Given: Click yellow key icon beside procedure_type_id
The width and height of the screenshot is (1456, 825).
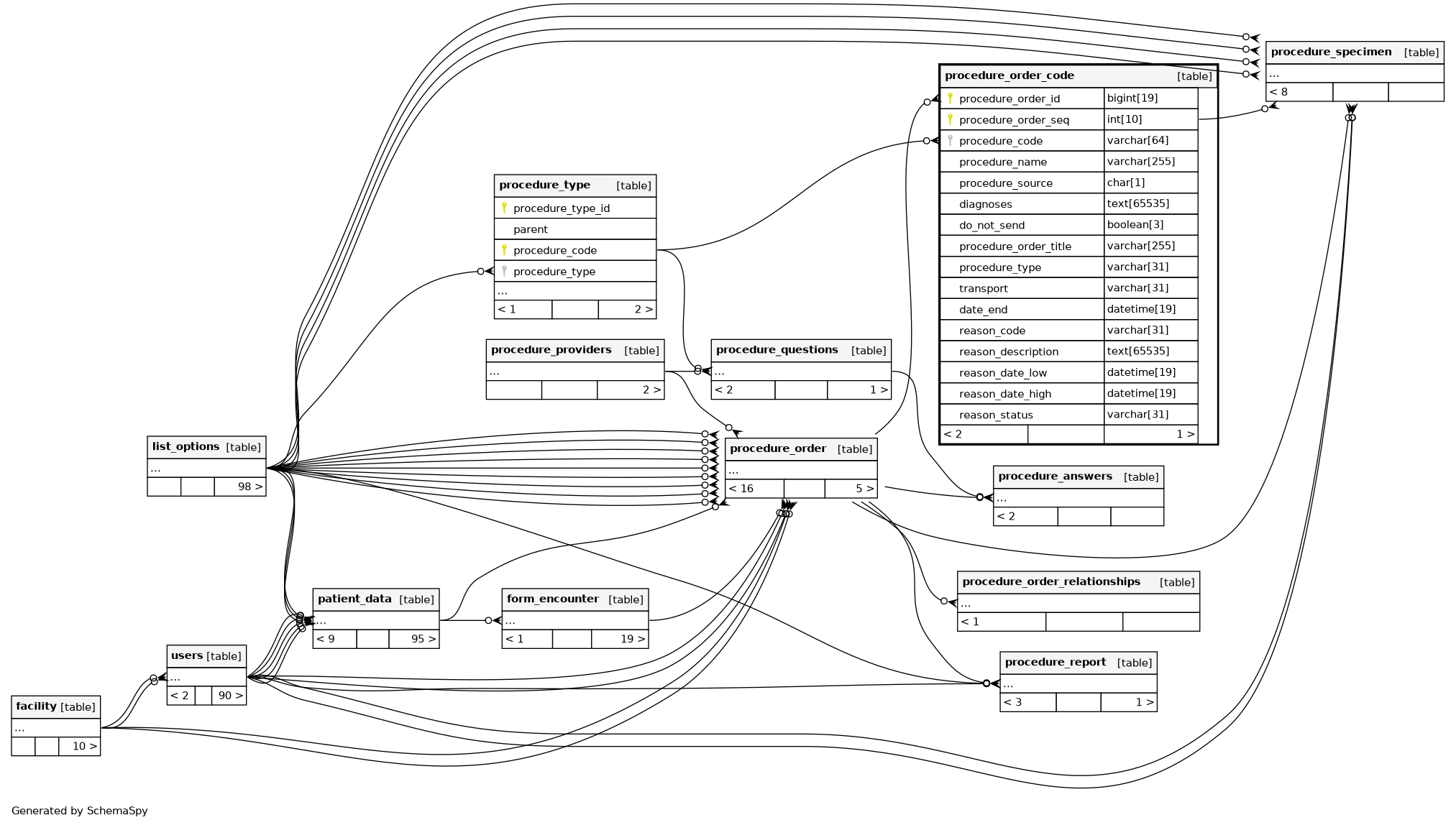Looking at the screenshot, I should pos(504,208).
